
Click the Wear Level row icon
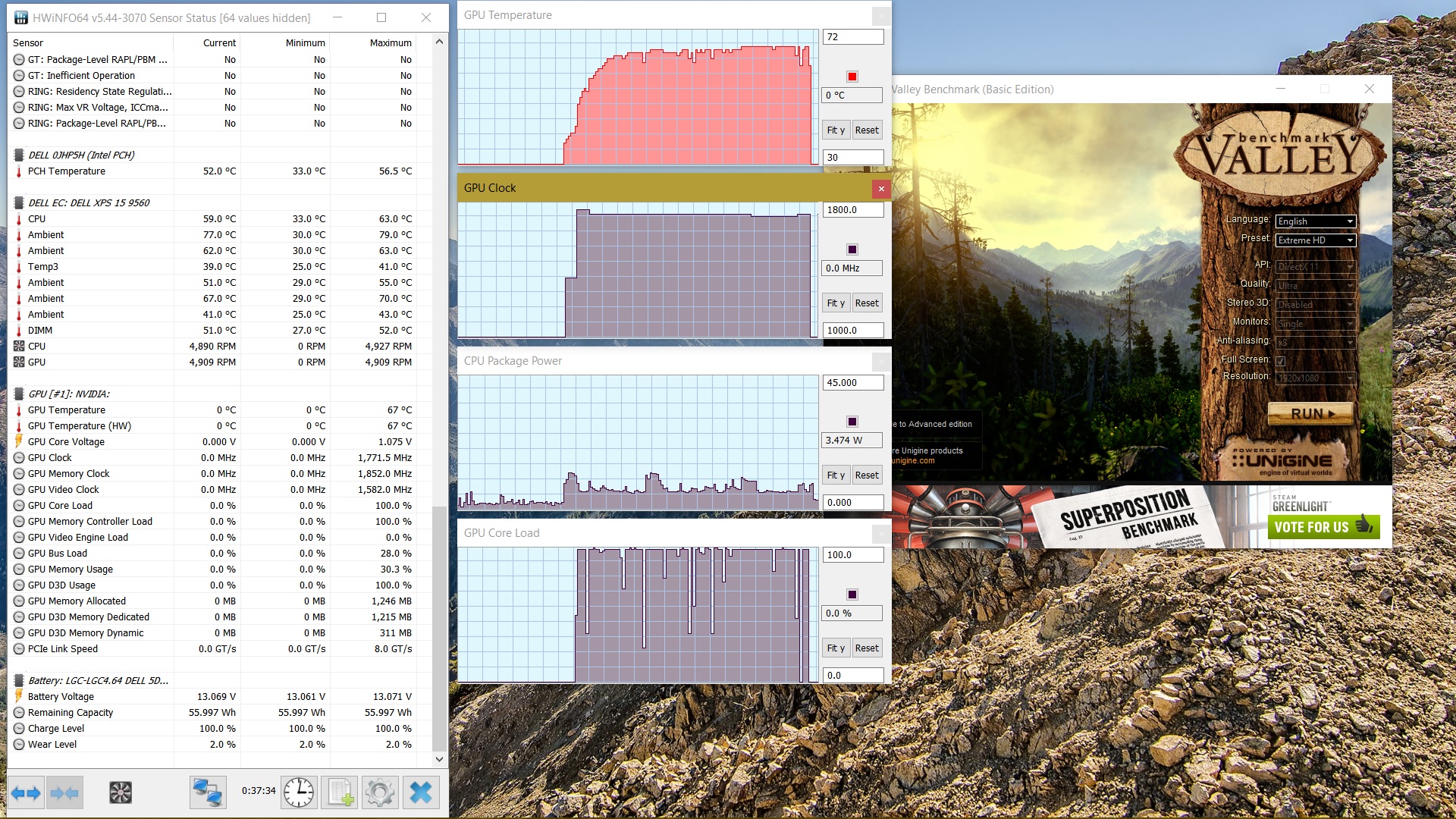tap(19, 745)
